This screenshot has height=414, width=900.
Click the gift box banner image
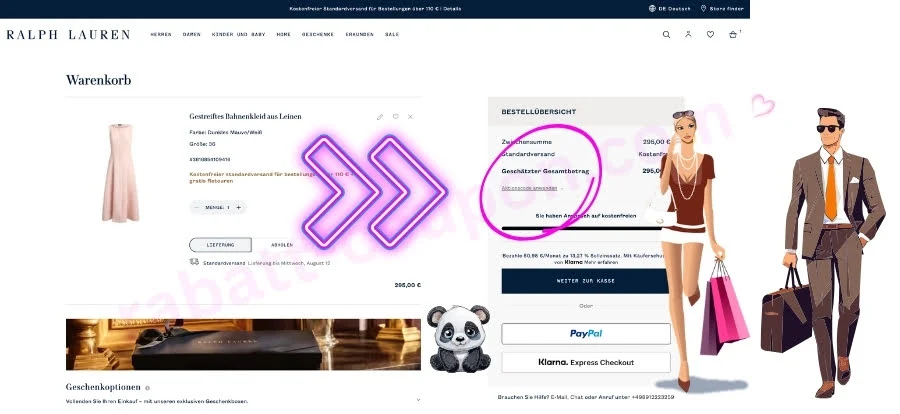243,345
